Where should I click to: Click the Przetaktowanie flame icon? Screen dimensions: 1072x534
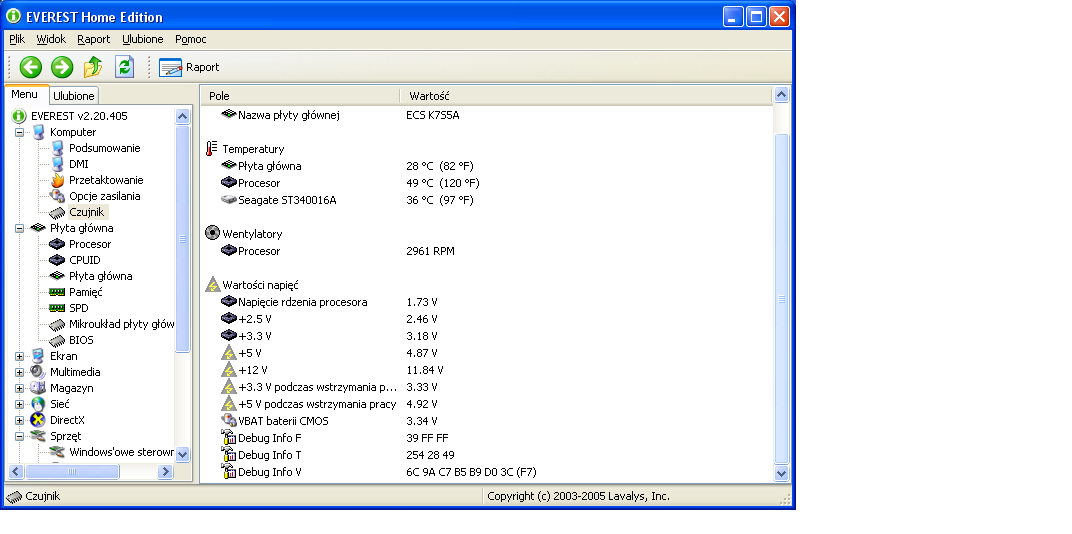pos(57,180)
